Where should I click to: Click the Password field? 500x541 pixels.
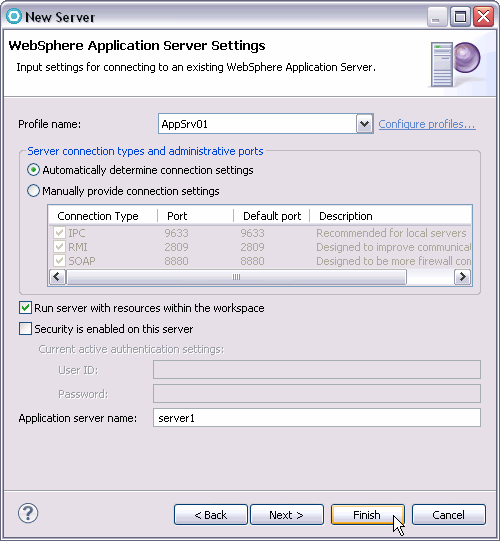(x=317, y=394)
